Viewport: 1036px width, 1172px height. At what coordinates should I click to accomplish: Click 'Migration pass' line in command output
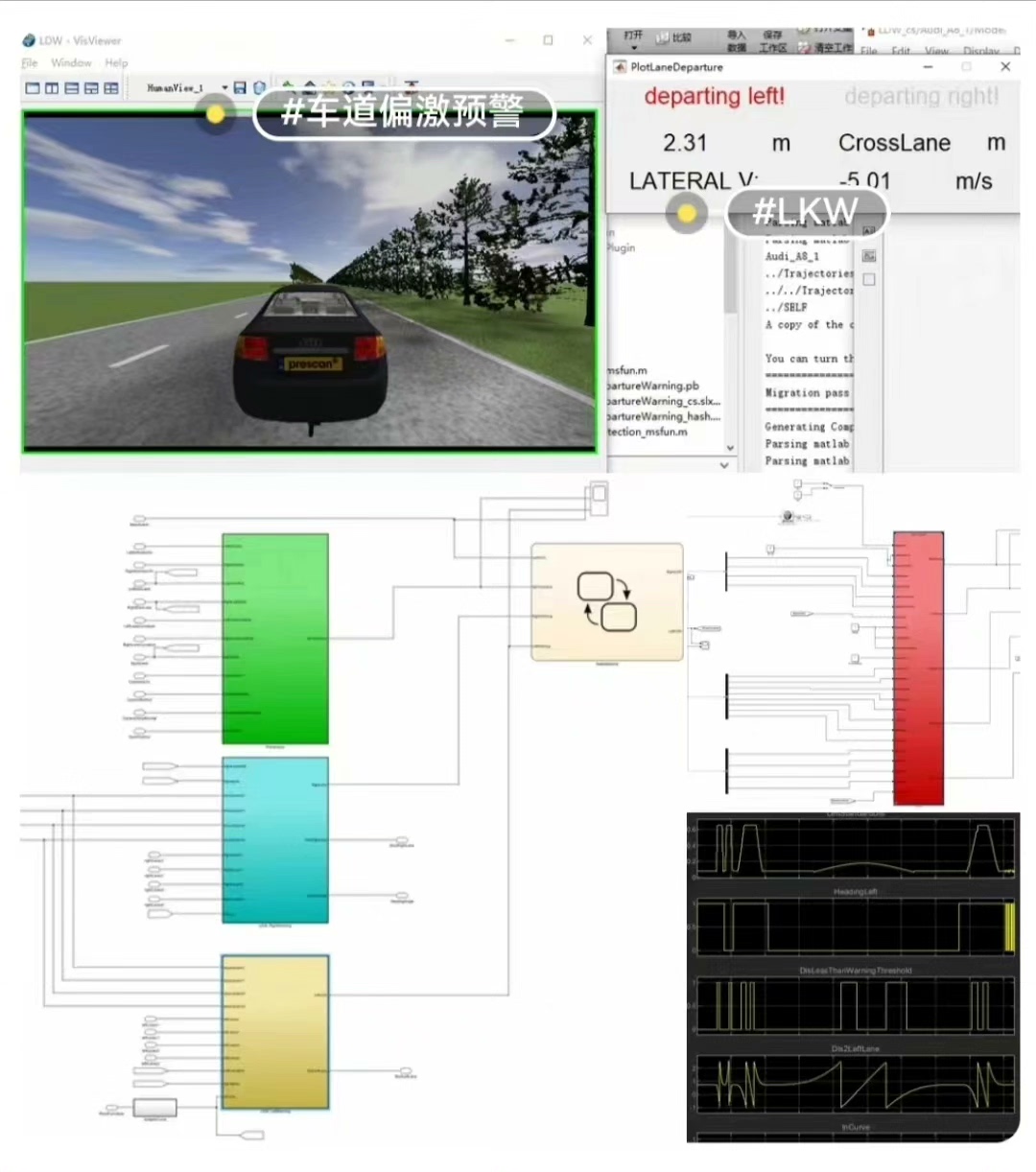pos(808,393)
